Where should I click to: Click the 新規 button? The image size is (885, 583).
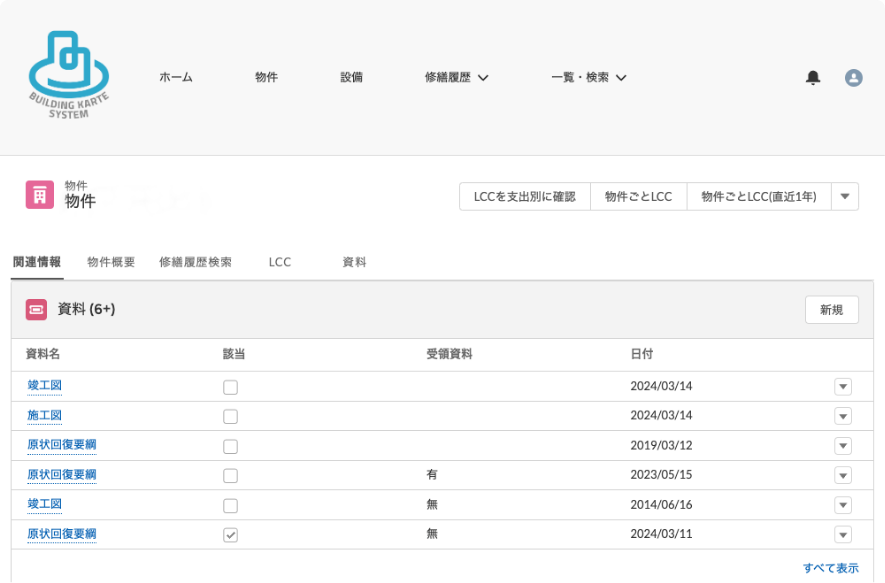pos(831,310)
